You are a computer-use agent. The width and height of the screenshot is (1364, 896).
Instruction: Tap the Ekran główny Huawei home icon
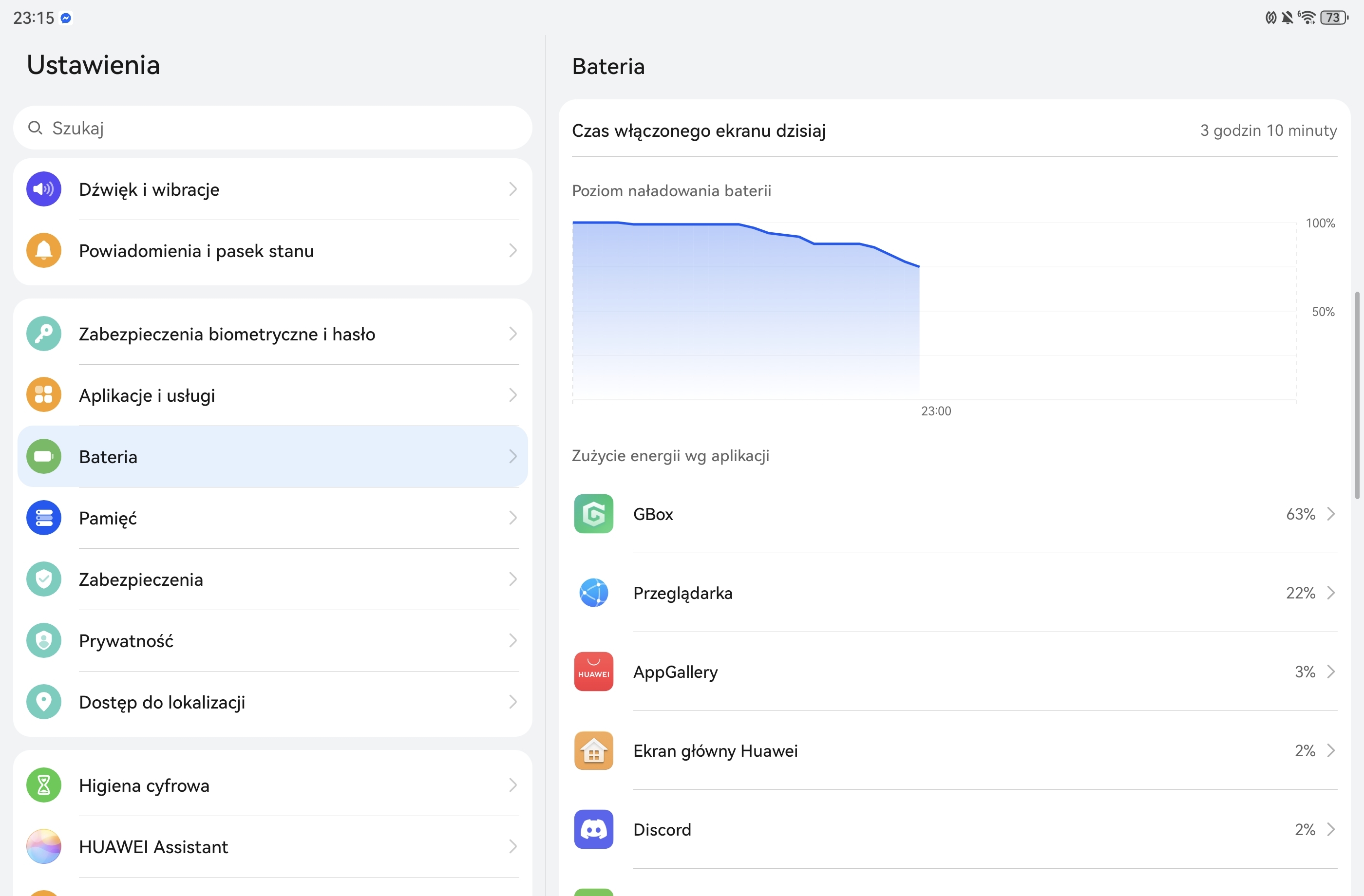pyautogui.click(x=594, y=750)
